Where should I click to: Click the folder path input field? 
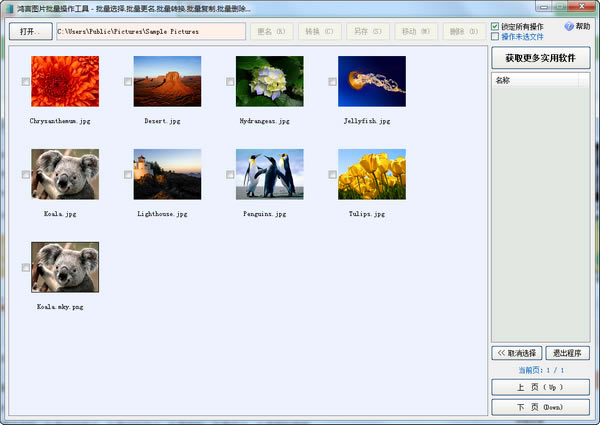pos(149,31)
